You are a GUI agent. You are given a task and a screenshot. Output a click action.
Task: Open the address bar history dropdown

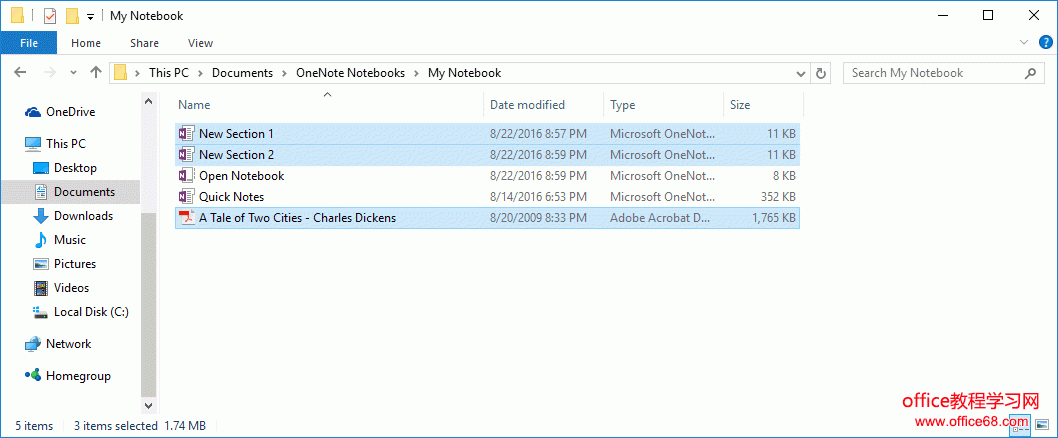[x=800, y=73]
